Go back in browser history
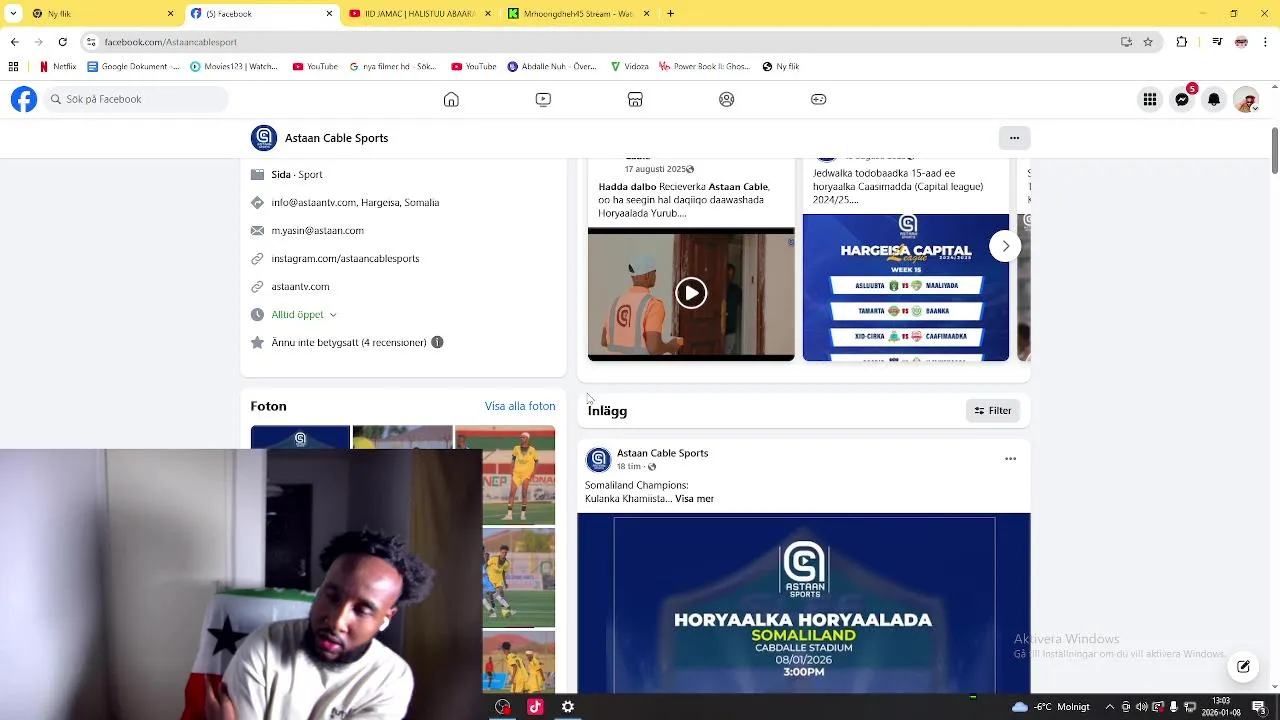Screen dimensions: 1280x720 click(14, 42)
